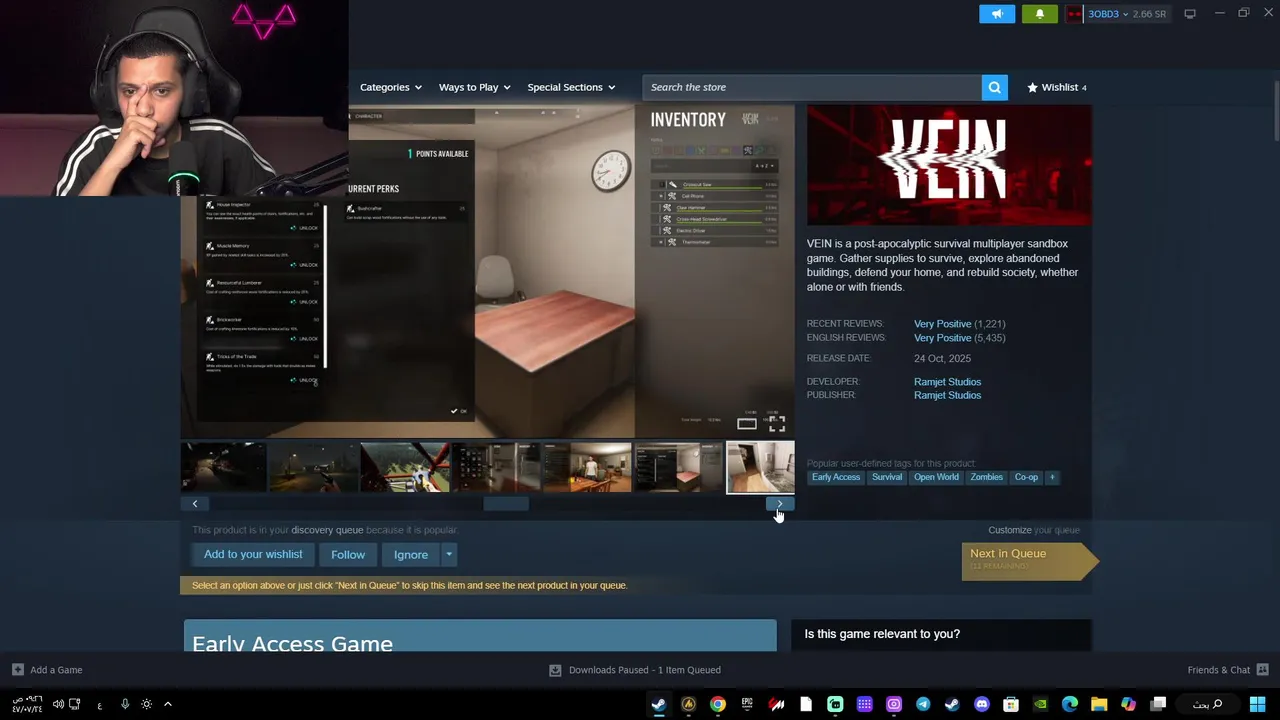Click the Add a Game plus icon
Image resolution: width=1280 pixels, height=720 pixels.
pyautogui.click(x=17, y=670)
